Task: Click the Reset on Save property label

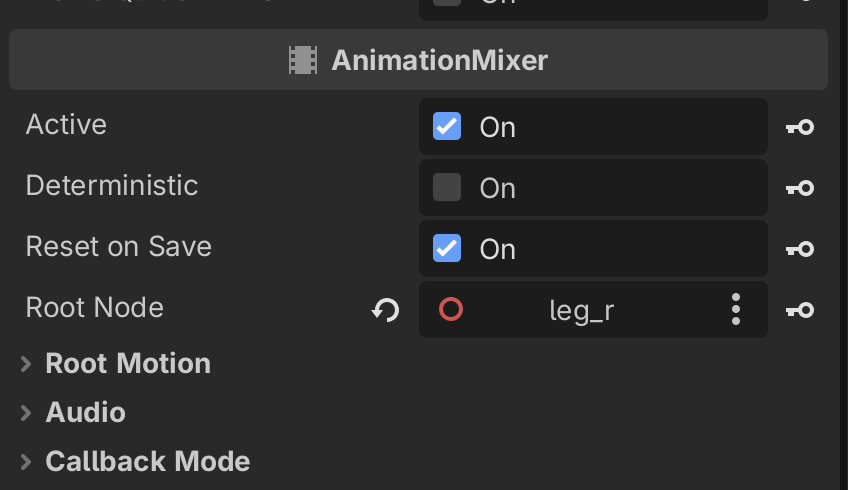Action: click(x=118, y=247)
